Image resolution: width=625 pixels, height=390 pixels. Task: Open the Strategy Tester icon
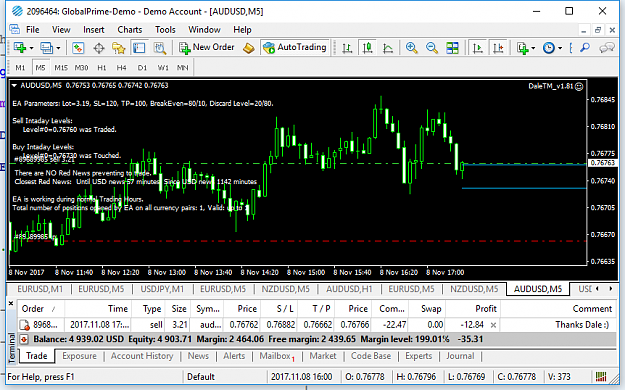tap(159, 48)
